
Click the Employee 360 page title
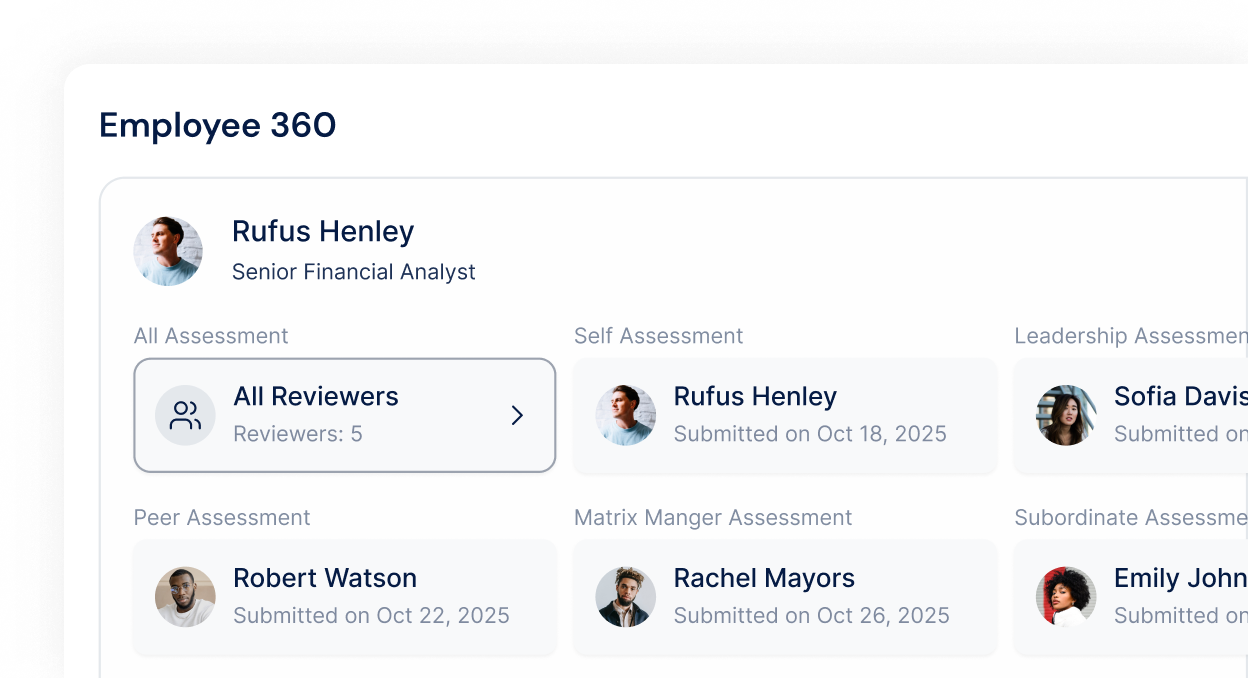click(x=217, y=125)
